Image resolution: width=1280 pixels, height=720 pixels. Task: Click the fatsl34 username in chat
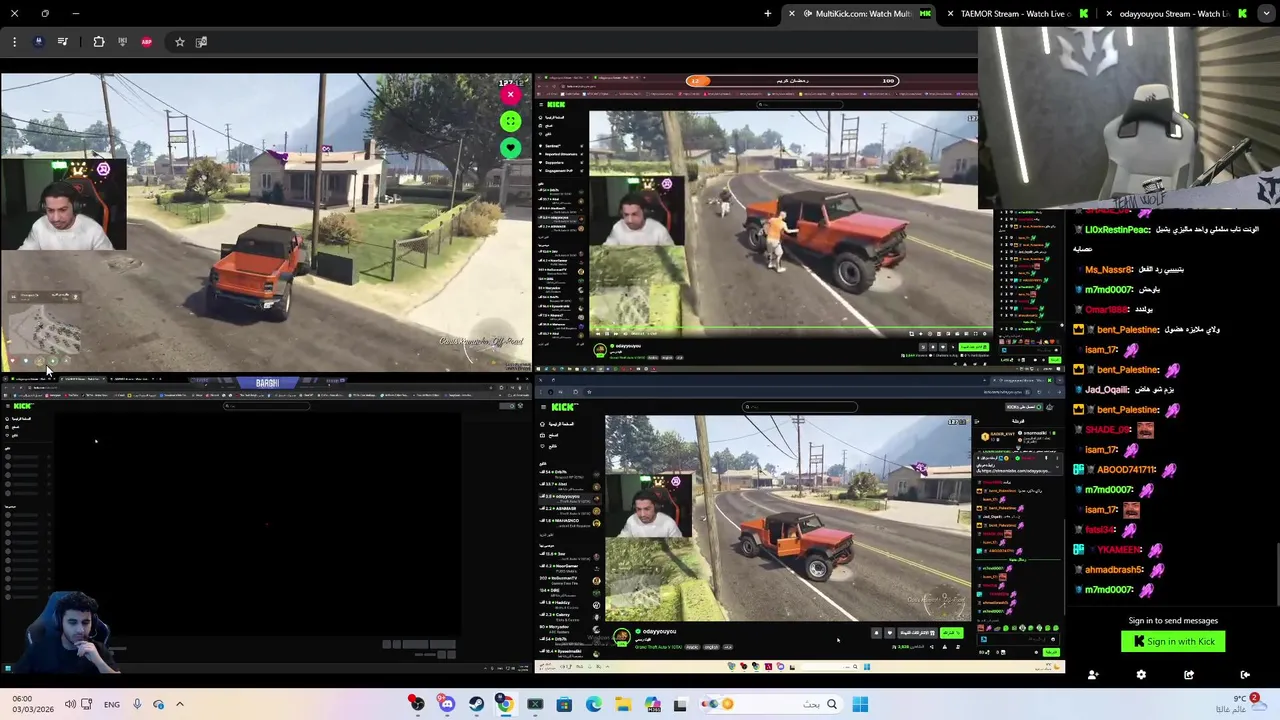pos(1100,530)
